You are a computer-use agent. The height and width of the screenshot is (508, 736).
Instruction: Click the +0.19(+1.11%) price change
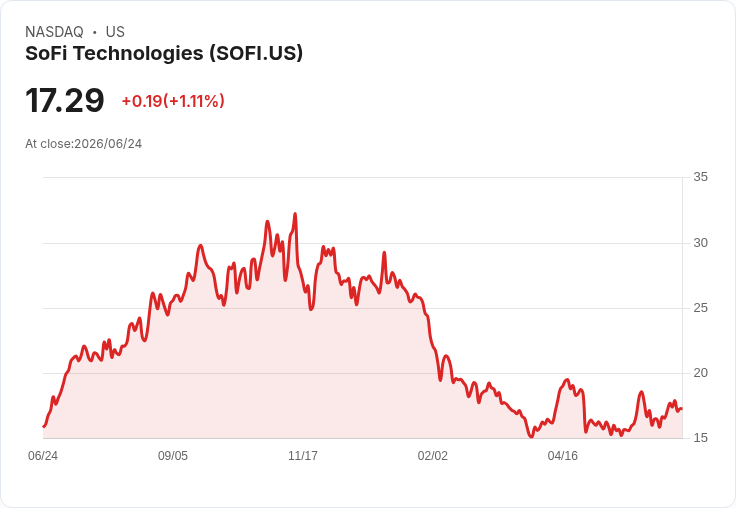click(173, 101)
